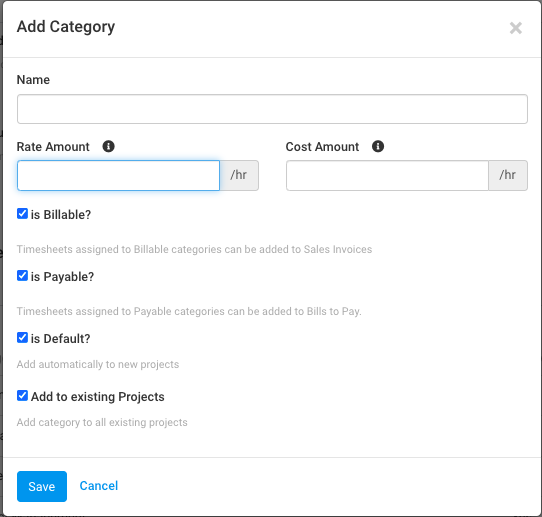This screenshot has height=517, width=542.
Task: Click the /hr suffix of Cost Amount
Action: [x=508, y=176]
